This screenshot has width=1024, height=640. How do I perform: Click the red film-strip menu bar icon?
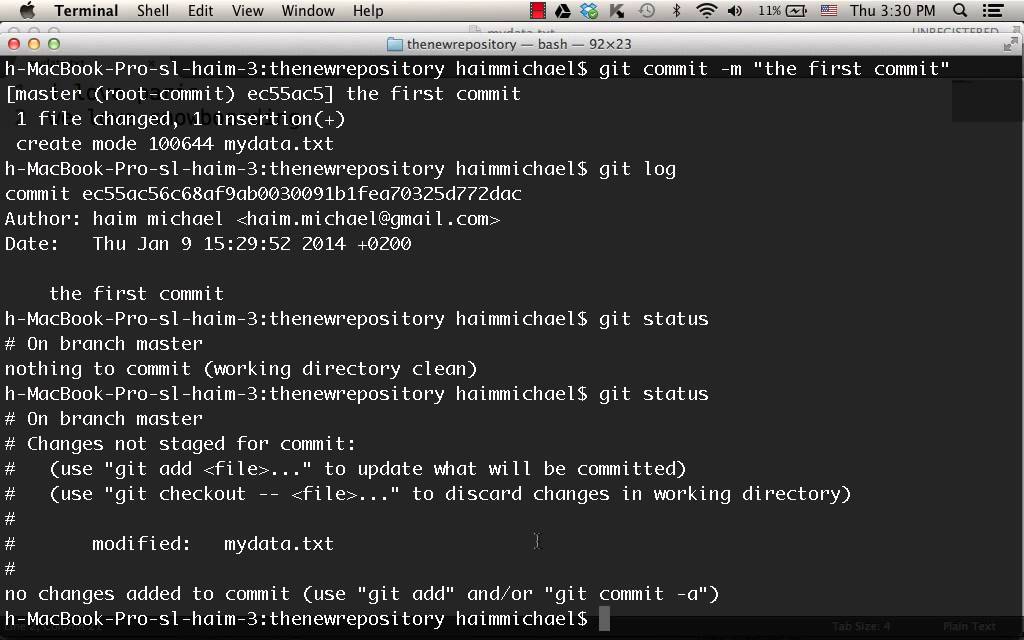click(537, 10)
